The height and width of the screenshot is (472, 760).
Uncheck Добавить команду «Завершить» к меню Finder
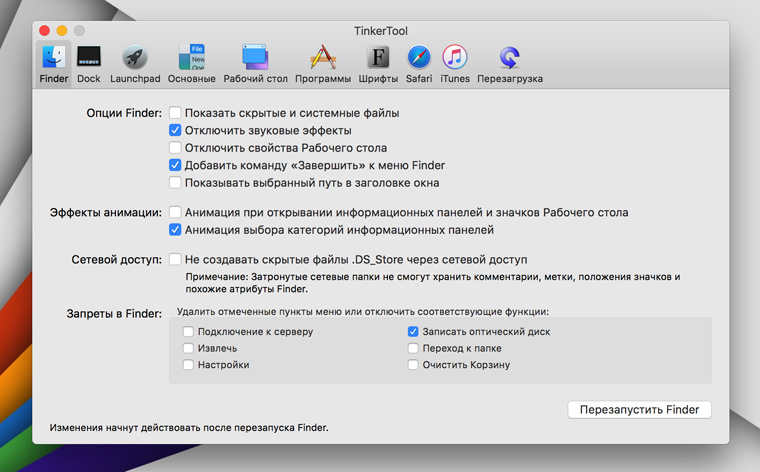point(175,166)
